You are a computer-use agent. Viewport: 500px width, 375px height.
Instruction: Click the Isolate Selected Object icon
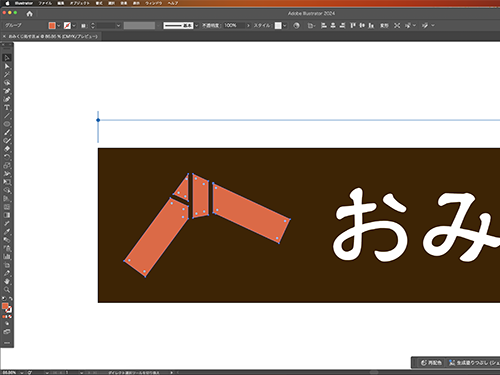pyautogui.click(x=397, y=26)
